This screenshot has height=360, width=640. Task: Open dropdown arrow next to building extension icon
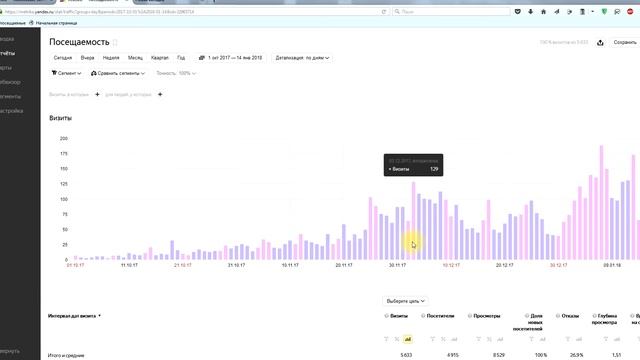pyautogui.click(x=593, y=12)
